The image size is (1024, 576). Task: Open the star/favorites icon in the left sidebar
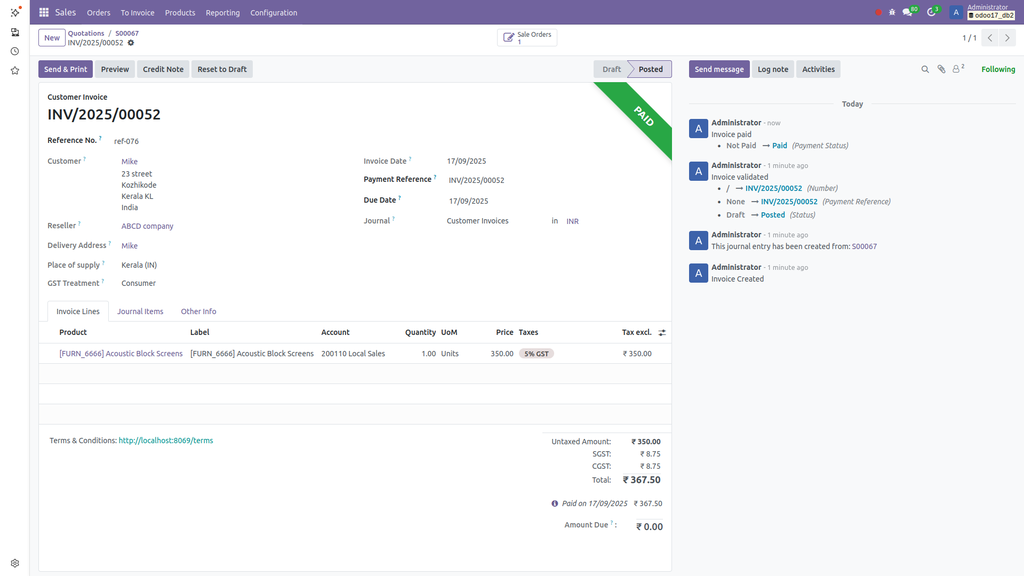[14, 70]
